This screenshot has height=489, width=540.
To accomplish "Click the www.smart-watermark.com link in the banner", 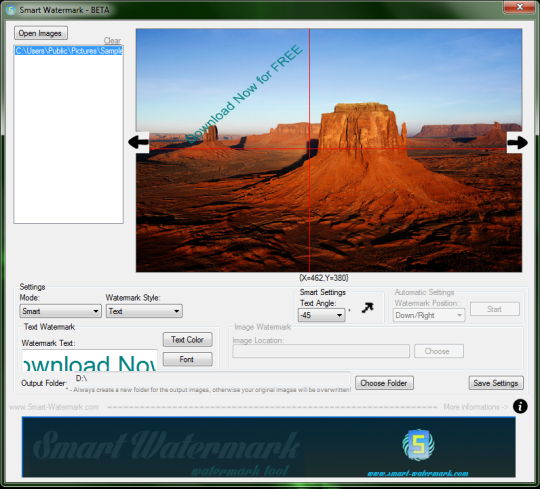I will pos(418,473).
